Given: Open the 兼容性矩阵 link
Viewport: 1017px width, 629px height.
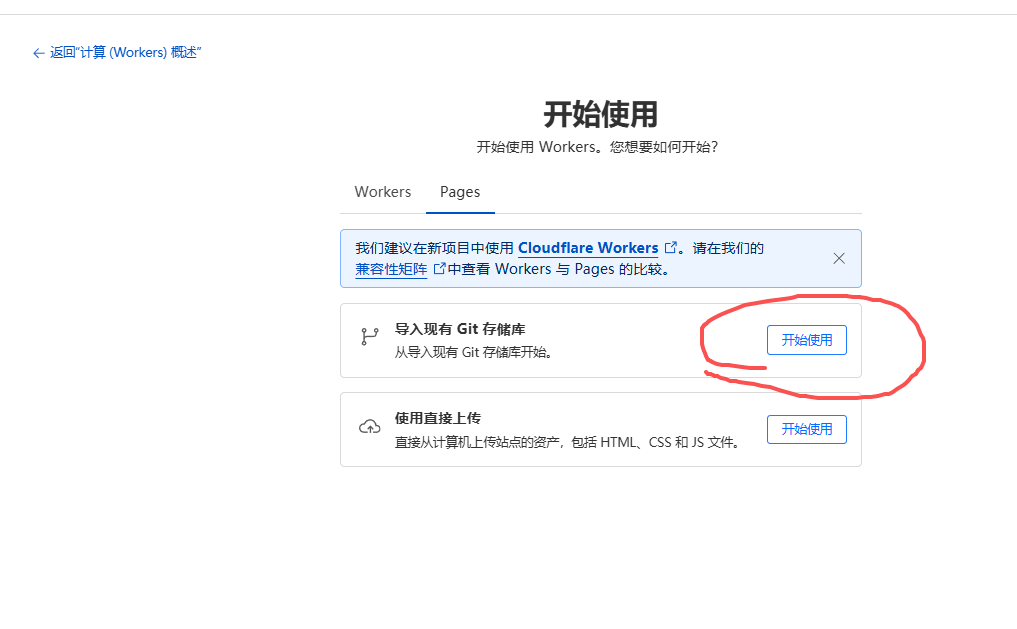Looking at the screenshot, I should tap(390, 268).
